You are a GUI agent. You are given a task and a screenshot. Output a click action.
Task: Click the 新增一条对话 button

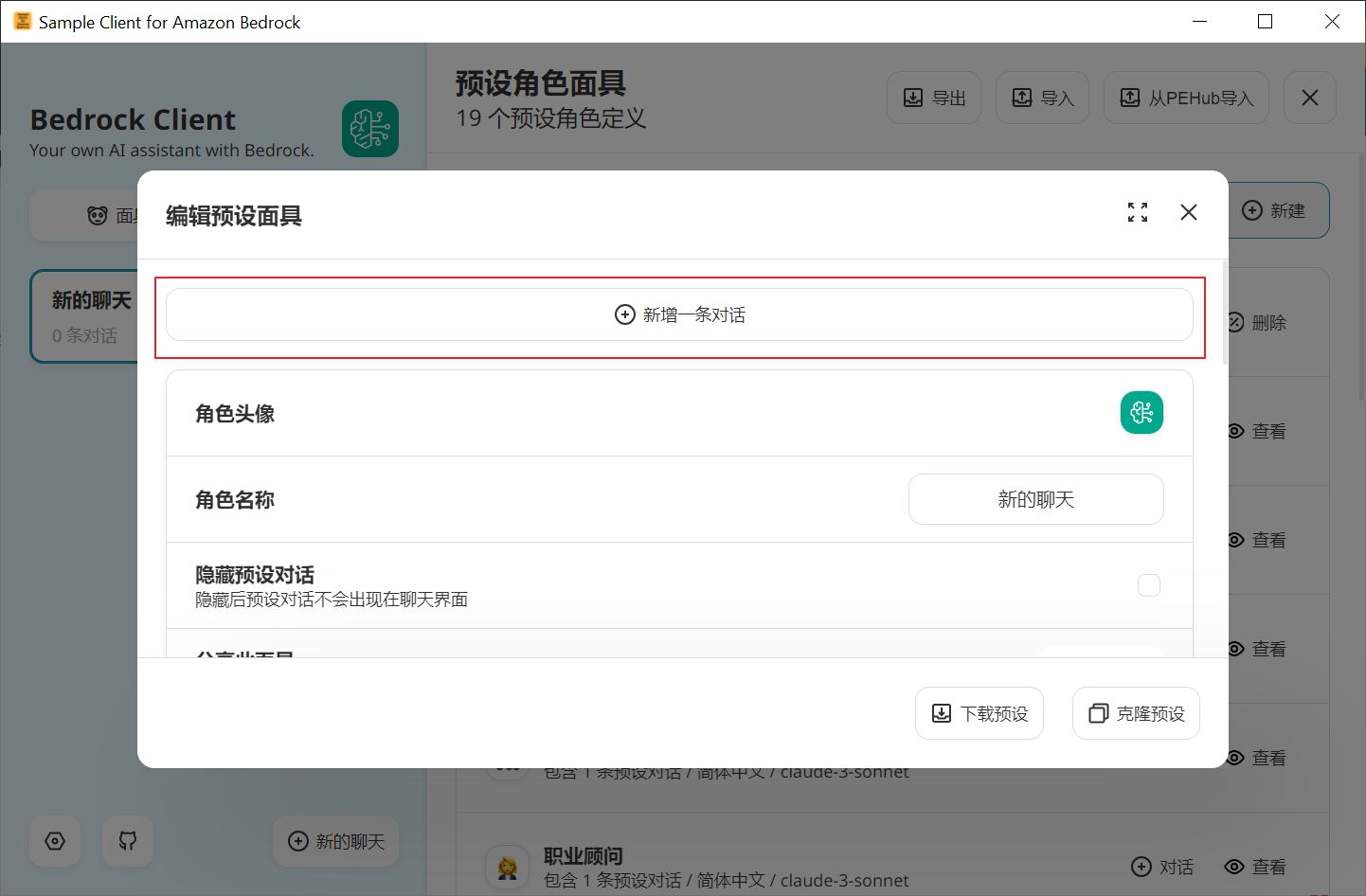[679, 314]
